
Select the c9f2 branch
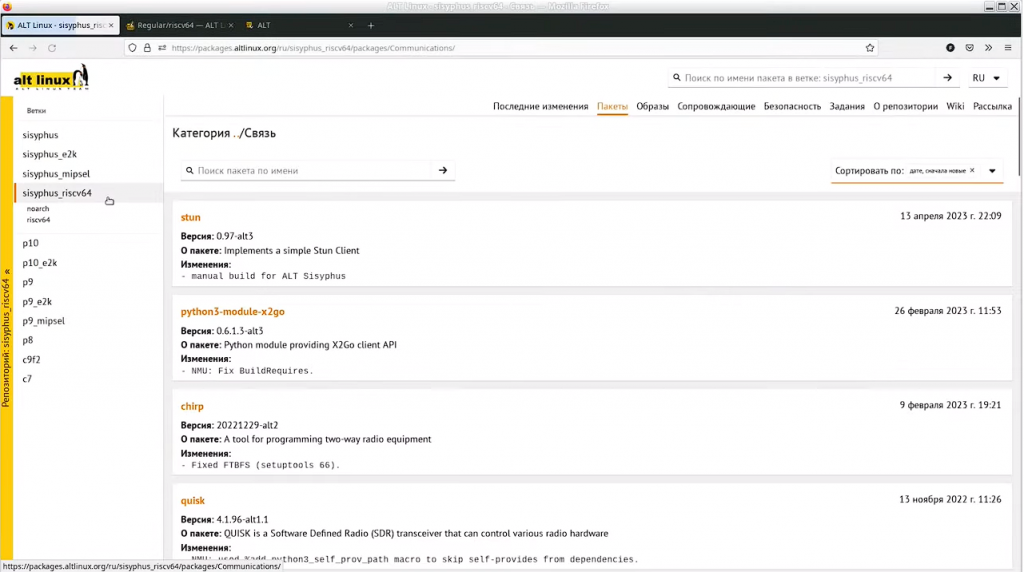point(31,360)
